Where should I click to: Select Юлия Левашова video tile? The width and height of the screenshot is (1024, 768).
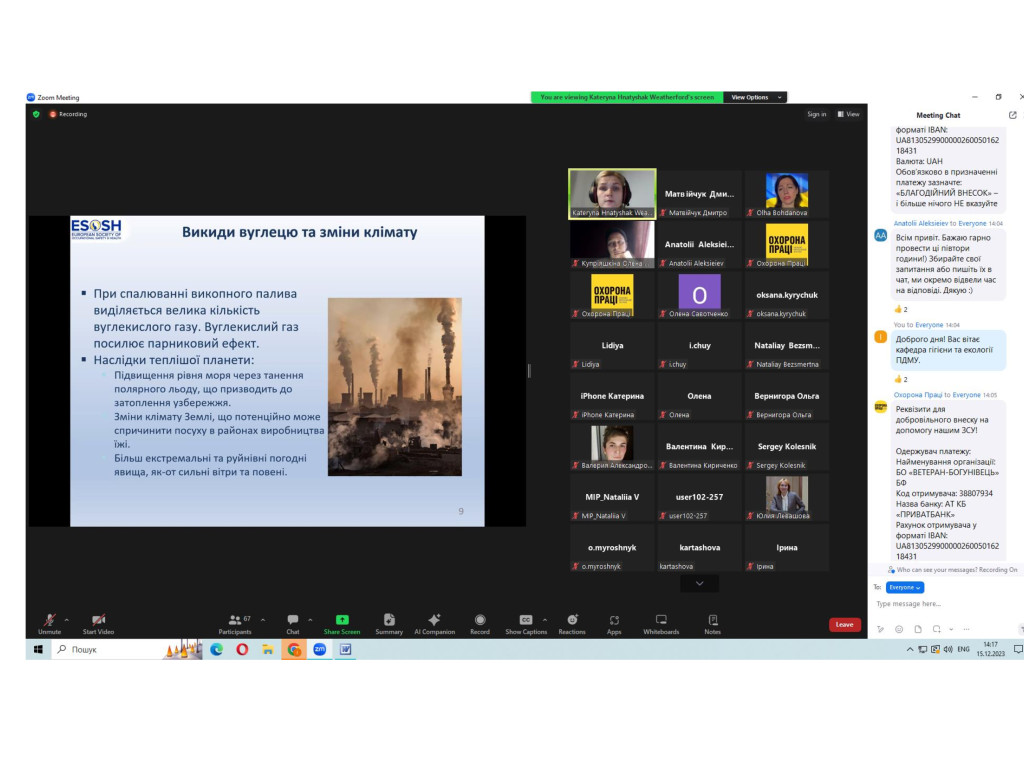786,497
